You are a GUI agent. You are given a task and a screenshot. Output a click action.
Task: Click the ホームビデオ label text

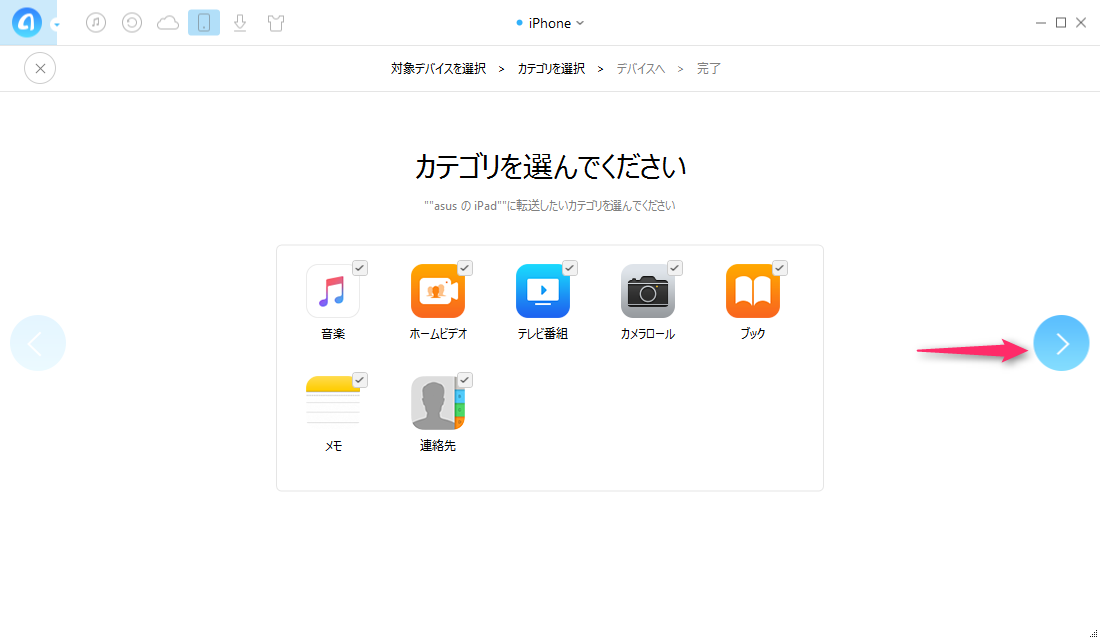(x=438, y=334)
